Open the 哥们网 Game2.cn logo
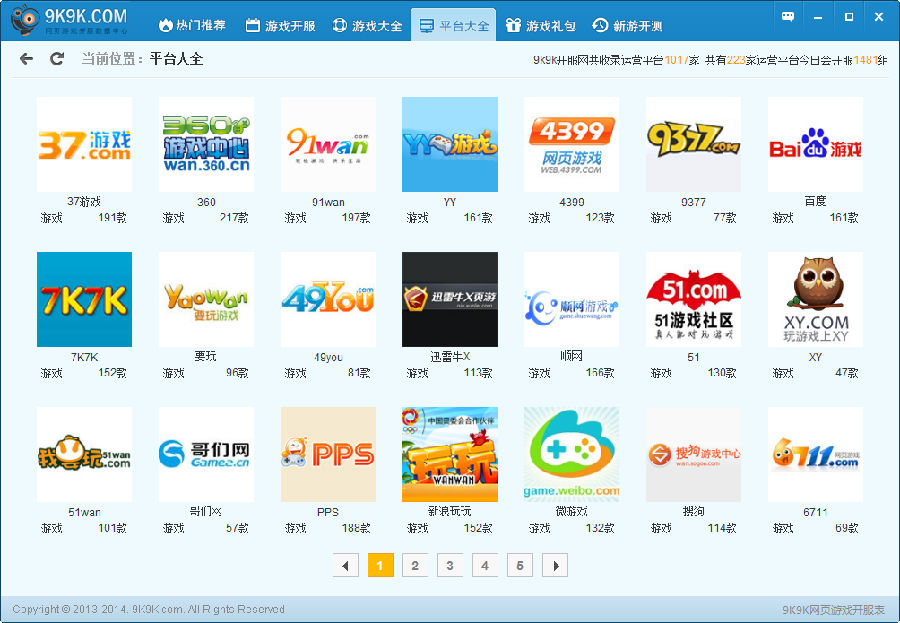 click(206, 454)
